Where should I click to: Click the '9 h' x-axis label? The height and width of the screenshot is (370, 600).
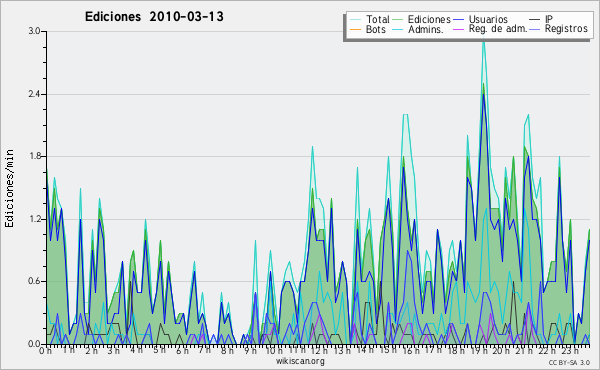[x=250, y=350]
